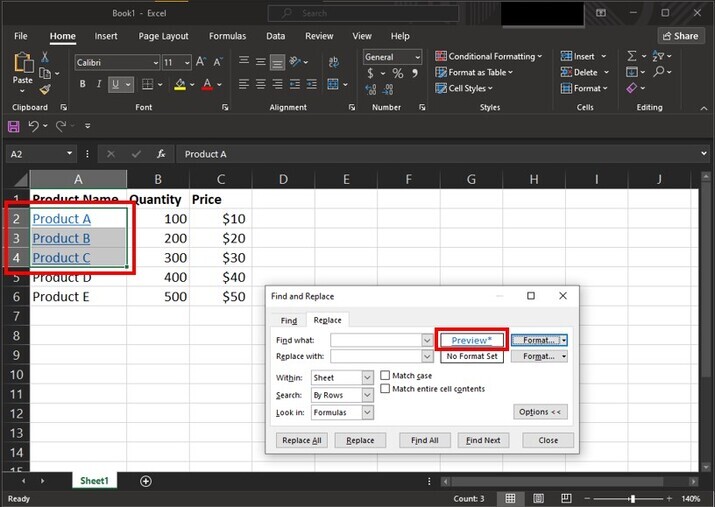Check Match entire cell contents

(385, 389)
